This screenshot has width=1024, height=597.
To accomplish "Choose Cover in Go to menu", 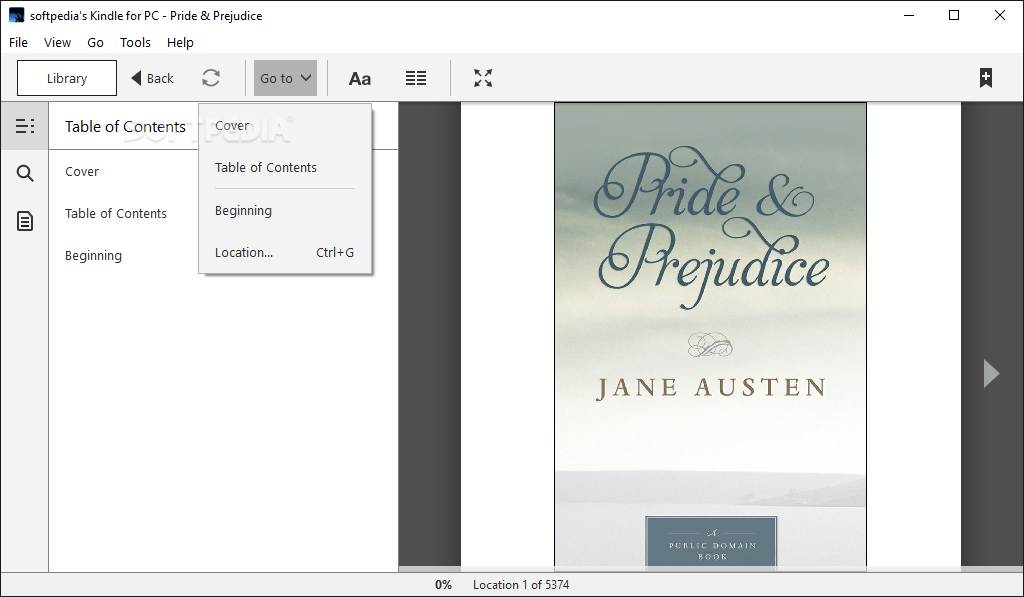I will click(285, 125).
